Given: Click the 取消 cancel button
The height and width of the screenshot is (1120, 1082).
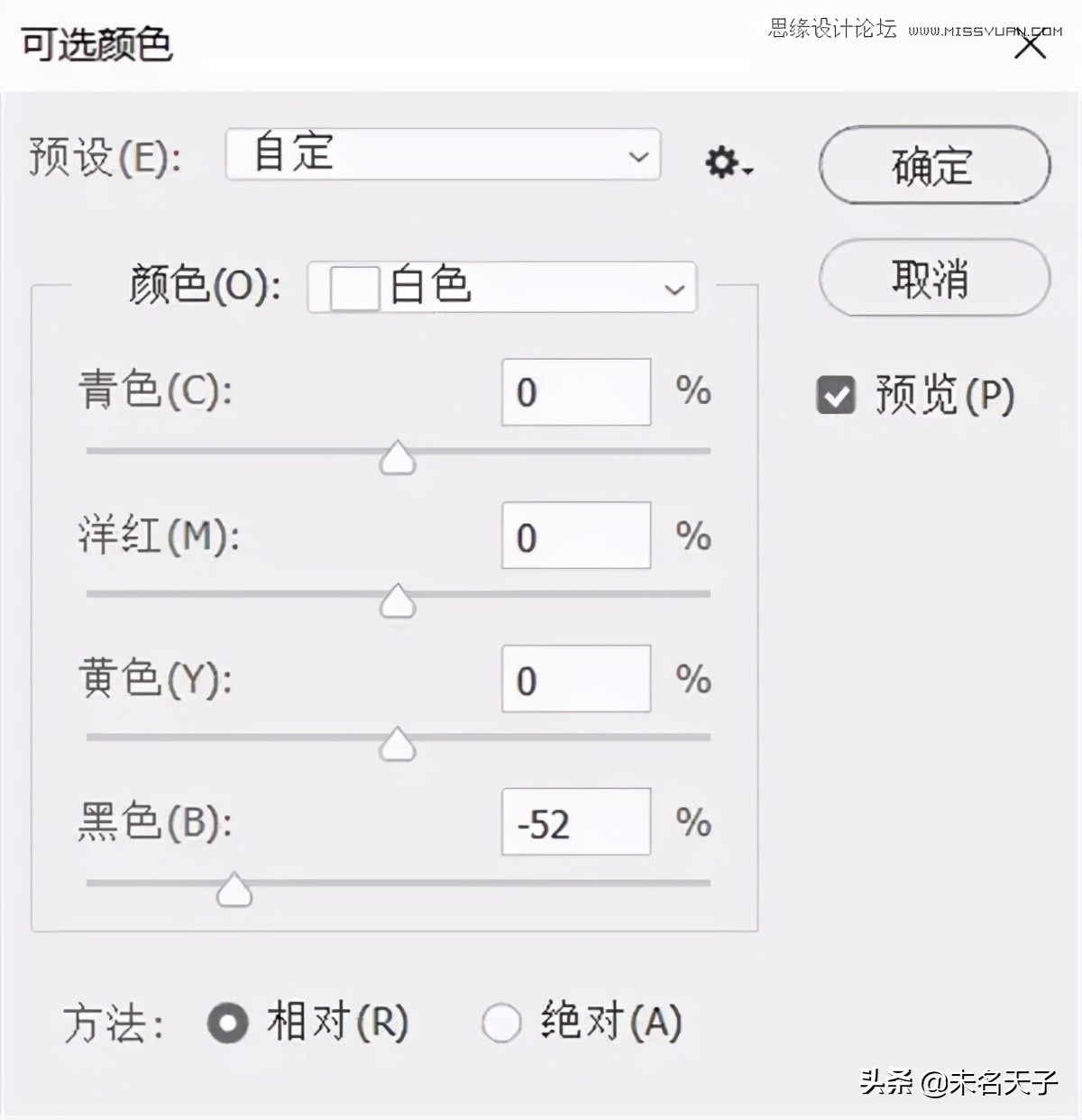Looking at the screenshot, I should coord(933,280).
